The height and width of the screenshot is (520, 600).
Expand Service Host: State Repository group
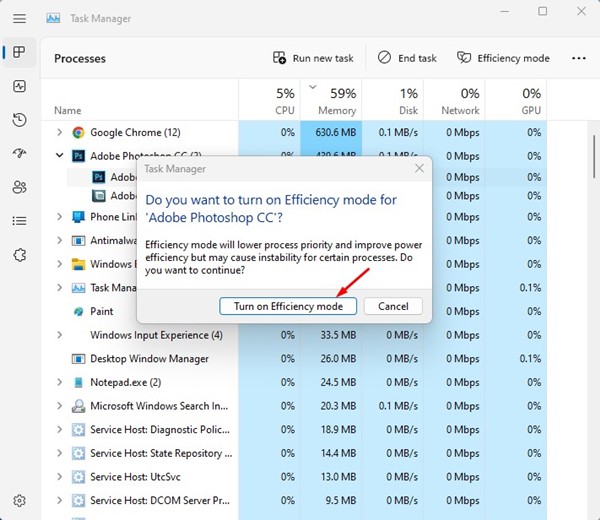(59, 453)
